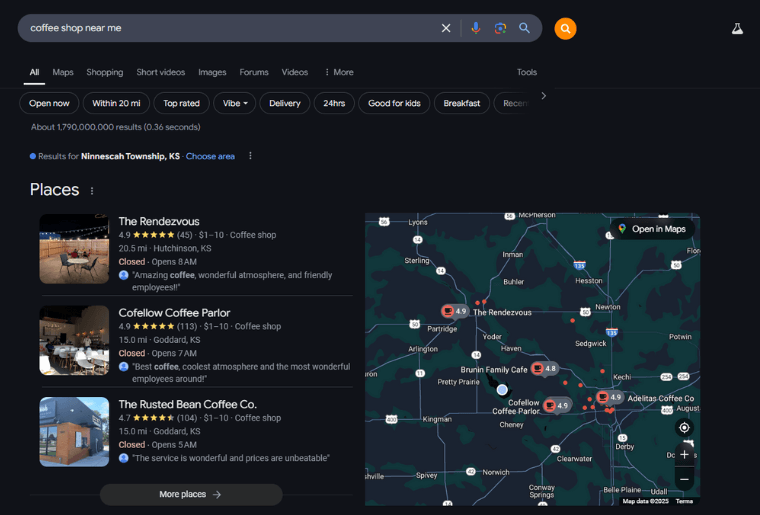Switch to the Images tab
Viewport: 760px width, 515px height.
pyautogui.click(x=212, y=72)
